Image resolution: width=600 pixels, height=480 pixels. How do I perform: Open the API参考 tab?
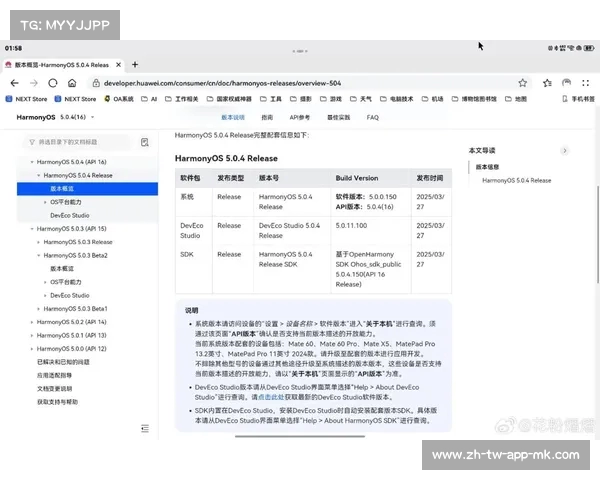[300, 118]
